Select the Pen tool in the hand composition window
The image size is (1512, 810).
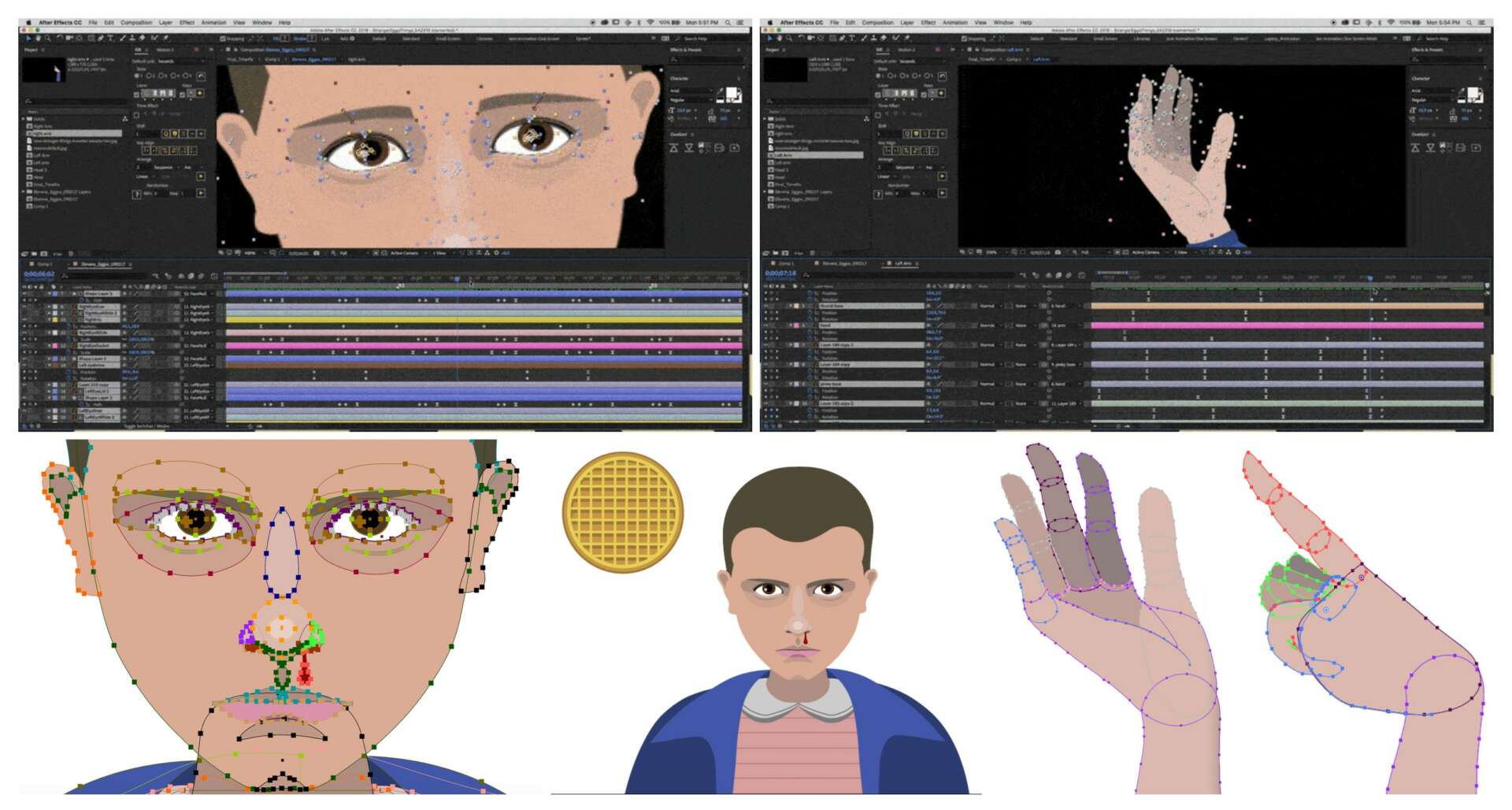tap(840, 38)
